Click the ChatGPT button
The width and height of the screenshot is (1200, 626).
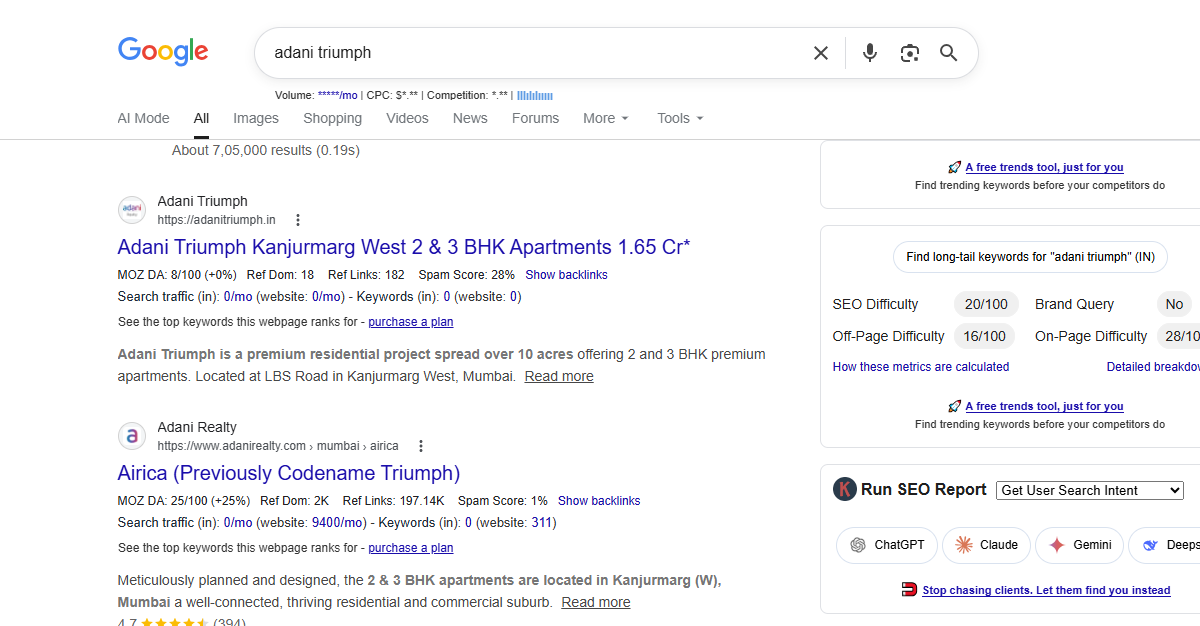click(887, 545)
